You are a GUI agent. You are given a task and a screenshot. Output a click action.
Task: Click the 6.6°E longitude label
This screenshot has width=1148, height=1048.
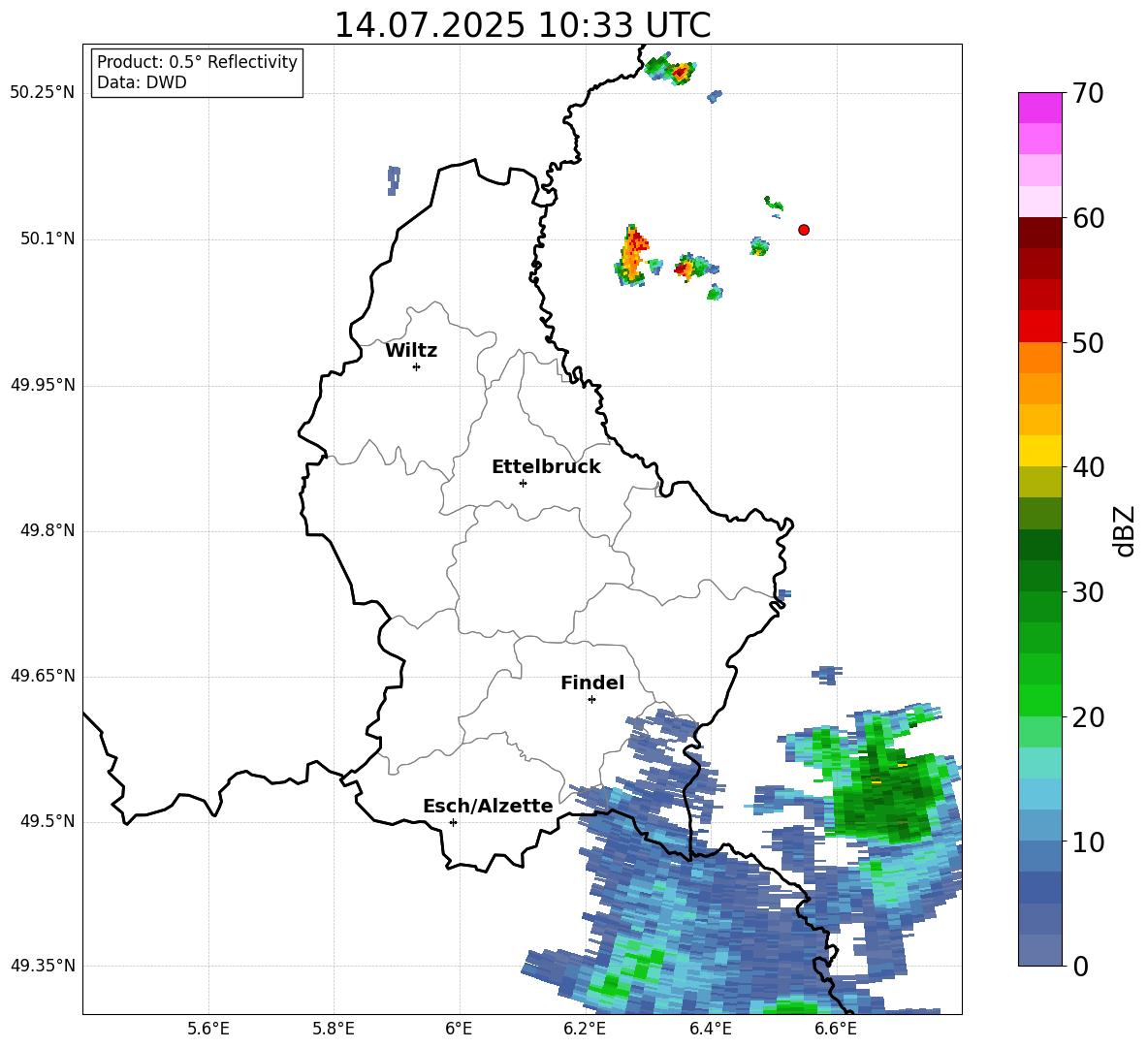pos(836,1029)
